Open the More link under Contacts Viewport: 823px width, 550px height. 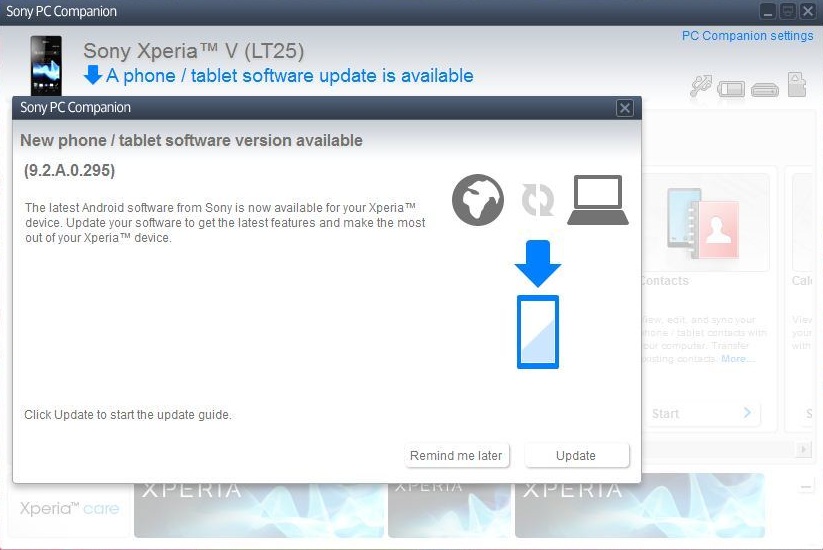pos(737,359)
